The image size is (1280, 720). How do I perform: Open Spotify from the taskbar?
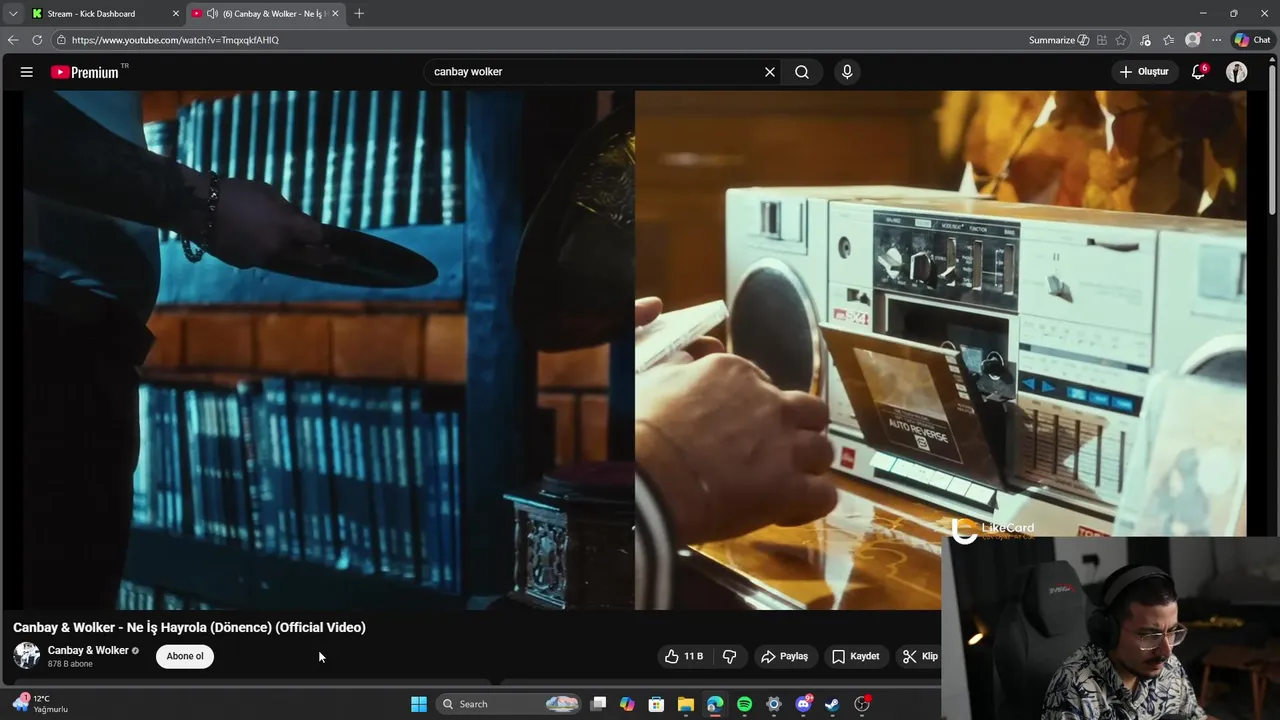pyautogui.click(x=744, y=704)
